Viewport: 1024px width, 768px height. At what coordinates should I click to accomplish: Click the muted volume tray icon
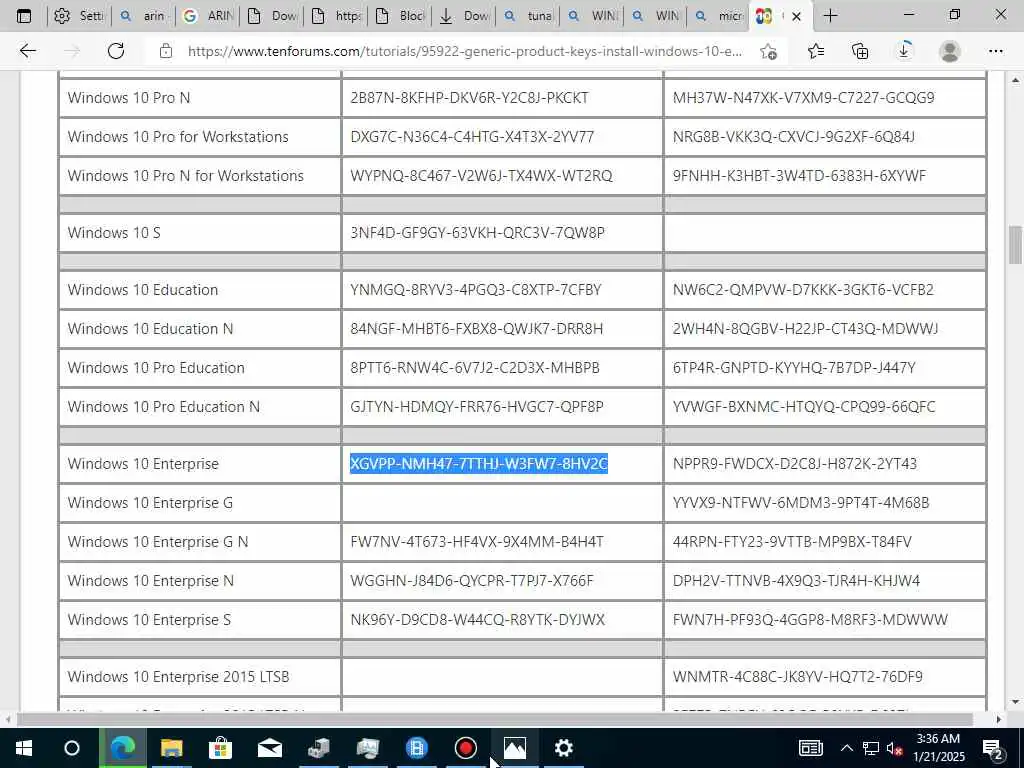(895, 748)
